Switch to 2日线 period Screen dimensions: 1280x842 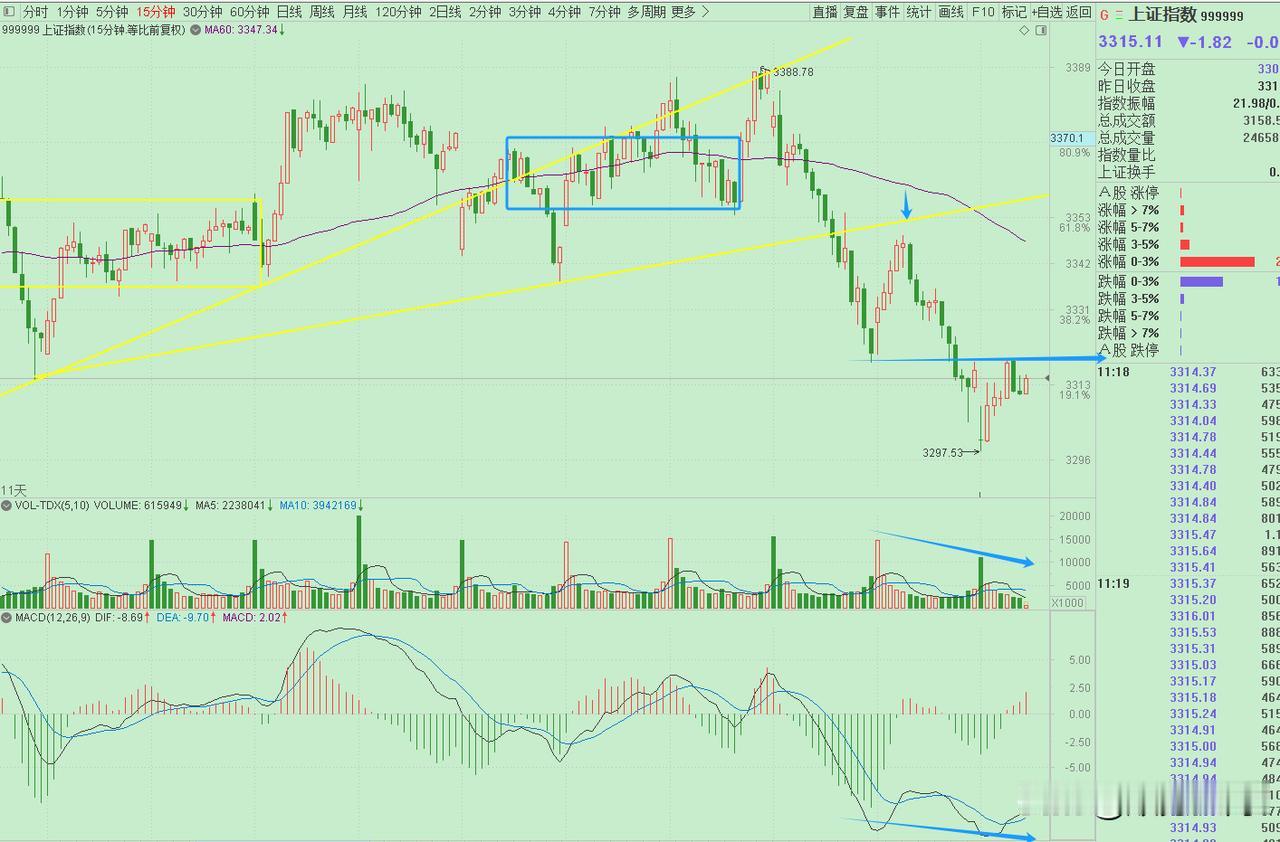pos(445,12)
